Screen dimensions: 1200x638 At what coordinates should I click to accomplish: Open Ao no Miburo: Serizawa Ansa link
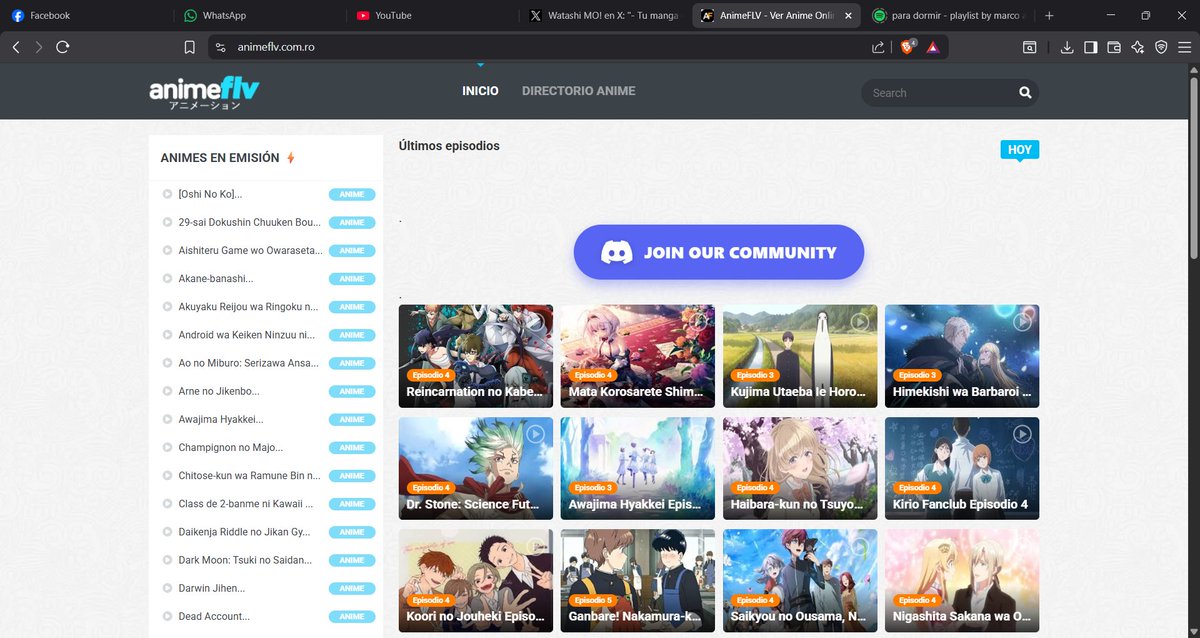click(x=248, y=363)
